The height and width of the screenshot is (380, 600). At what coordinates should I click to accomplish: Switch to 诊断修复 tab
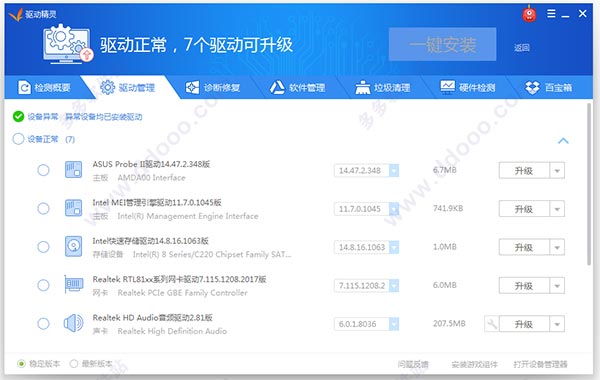[212, 88]
